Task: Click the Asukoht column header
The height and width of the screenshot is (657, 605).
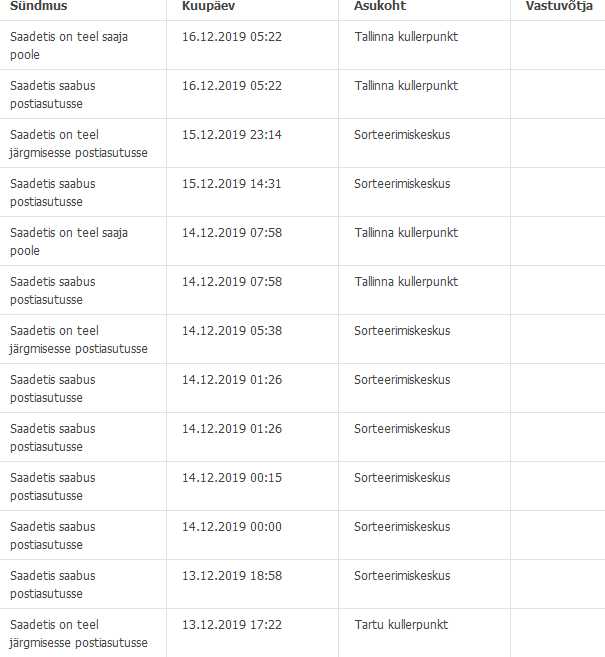Action: click(380, 6)
